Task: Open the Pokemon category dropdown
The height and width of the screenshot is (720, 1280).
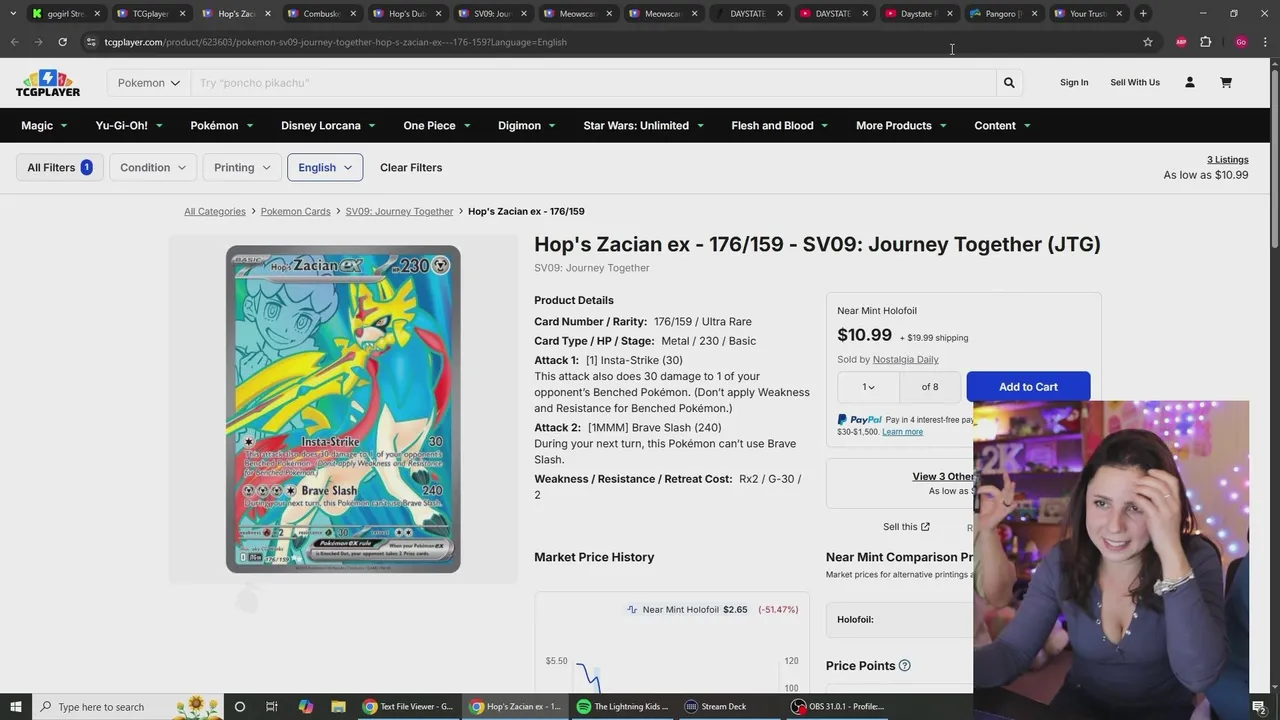Action: coord(149,83)
